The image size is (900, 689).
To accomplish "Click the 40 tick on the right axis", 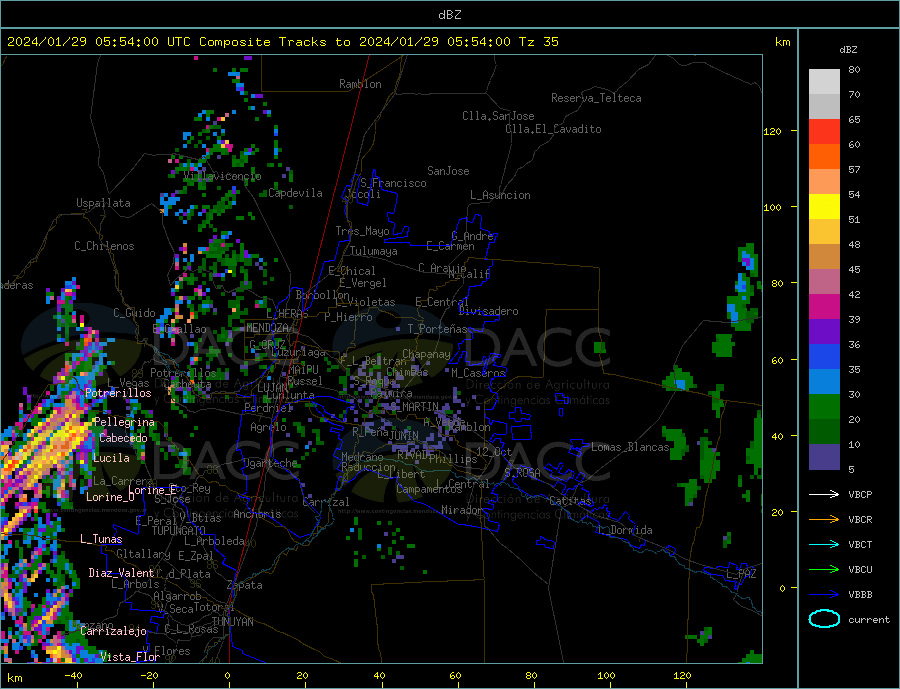I will click(777, 436).
